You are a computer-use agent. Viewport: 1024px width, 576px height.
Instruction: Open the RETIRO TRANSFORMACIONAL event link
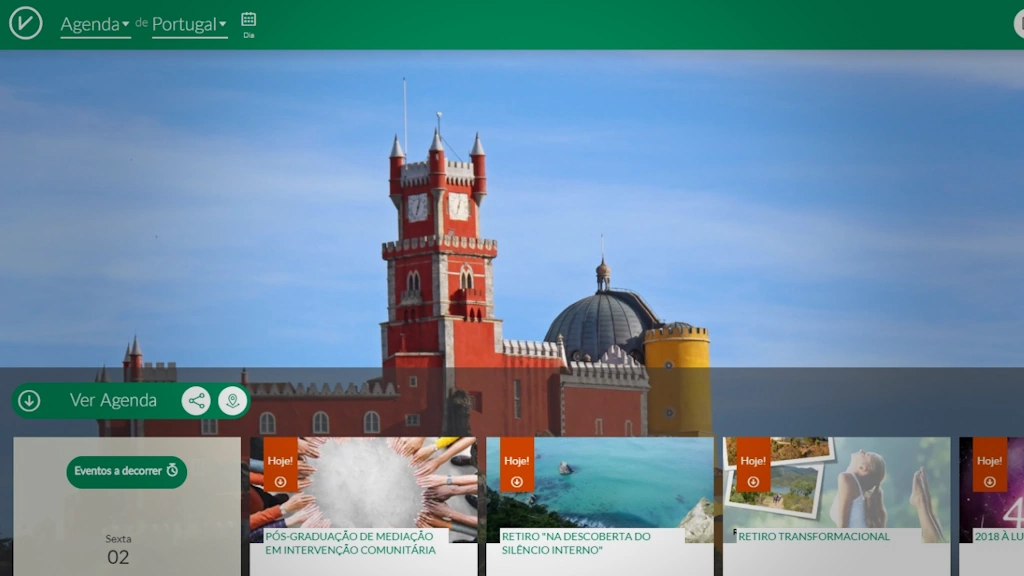(812, 536)
